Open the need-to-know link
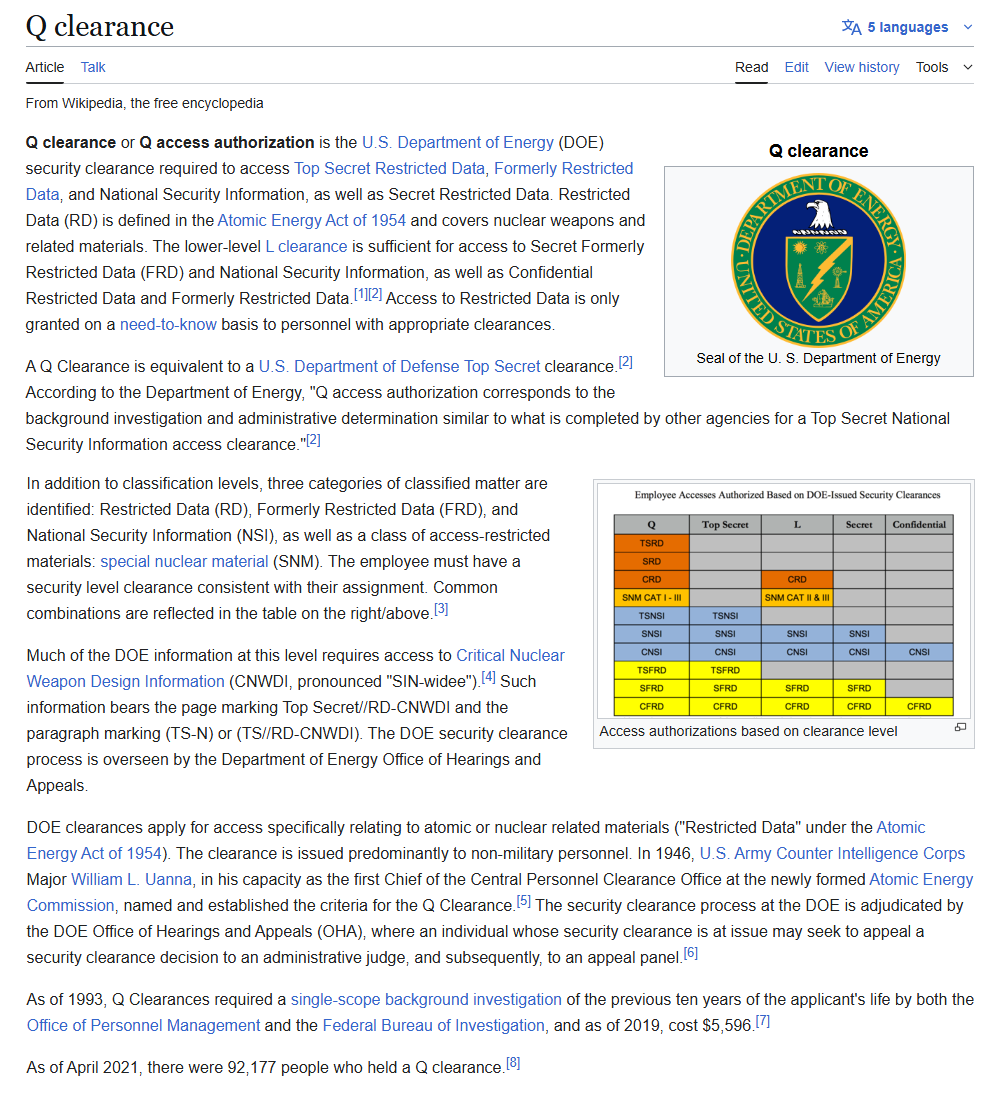The image size is (997, 1098). pyautogui.click(x=168, y=325)
